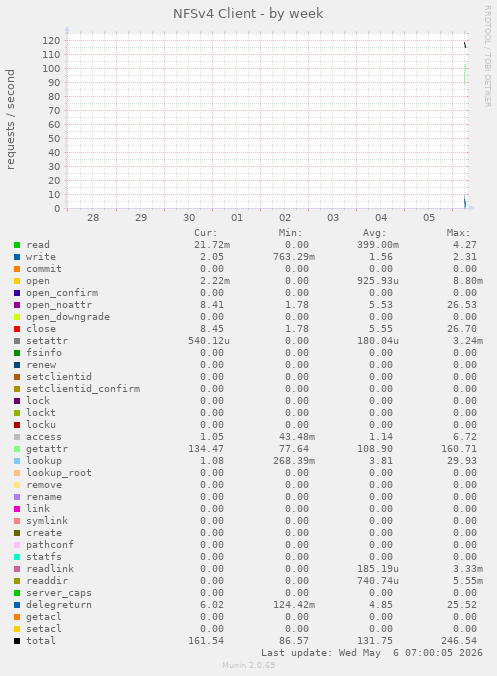Click the magenta link legend swatch
The width and height of the screenshot is (497, 676).
(17, 509)
